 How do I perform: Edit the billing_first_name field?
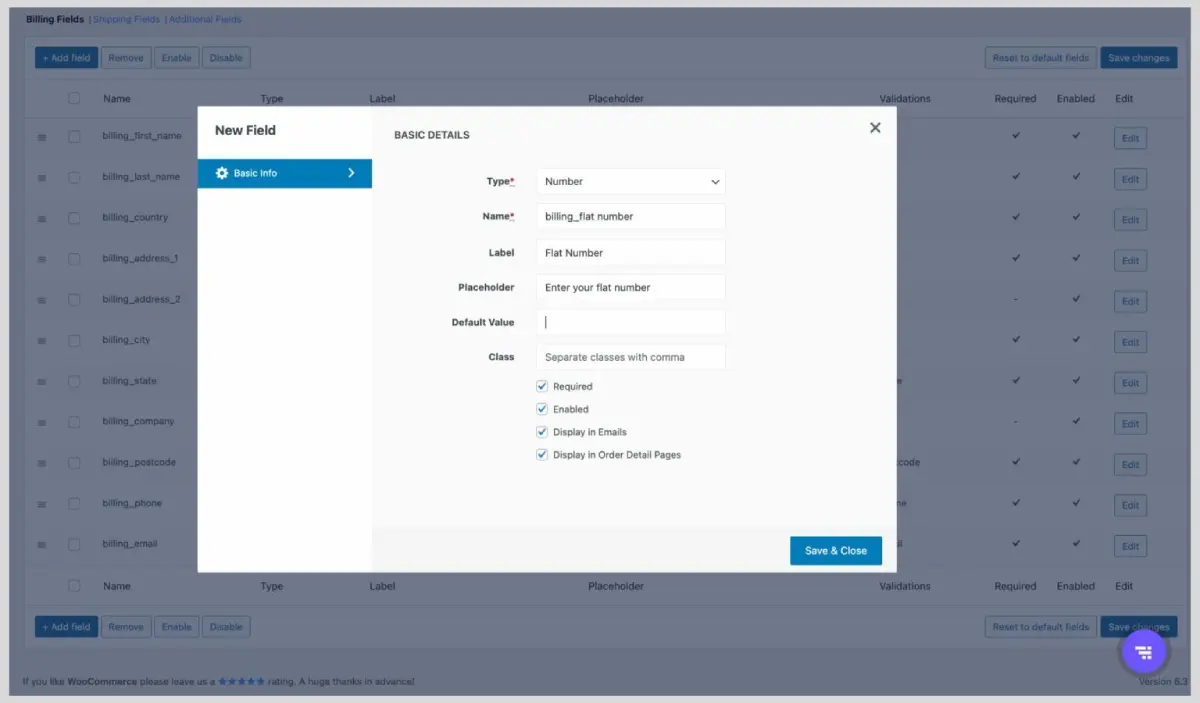tap(1130, 139)
